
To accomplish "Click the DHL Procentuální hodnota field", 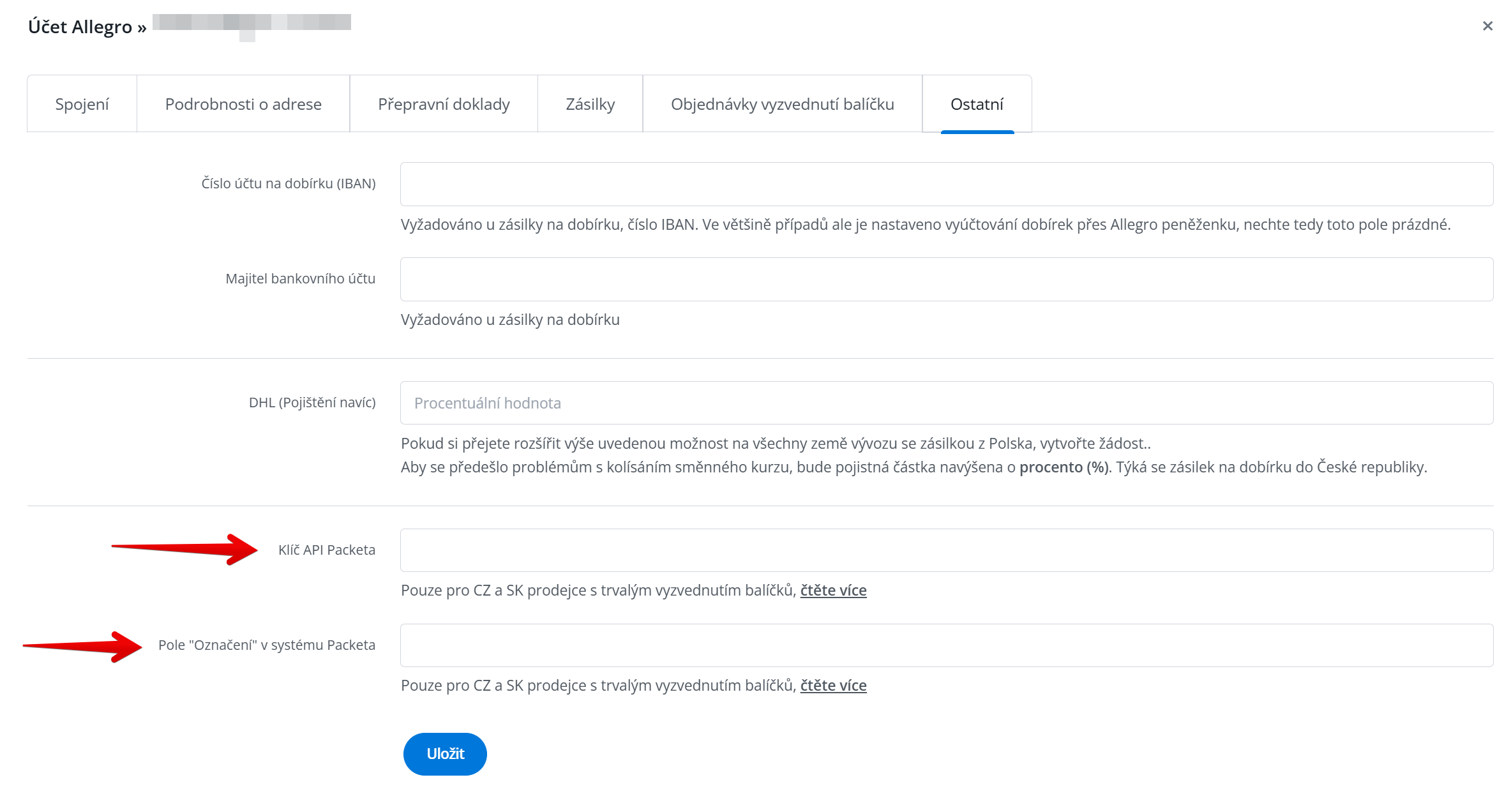I will click(x=946, y=403).
